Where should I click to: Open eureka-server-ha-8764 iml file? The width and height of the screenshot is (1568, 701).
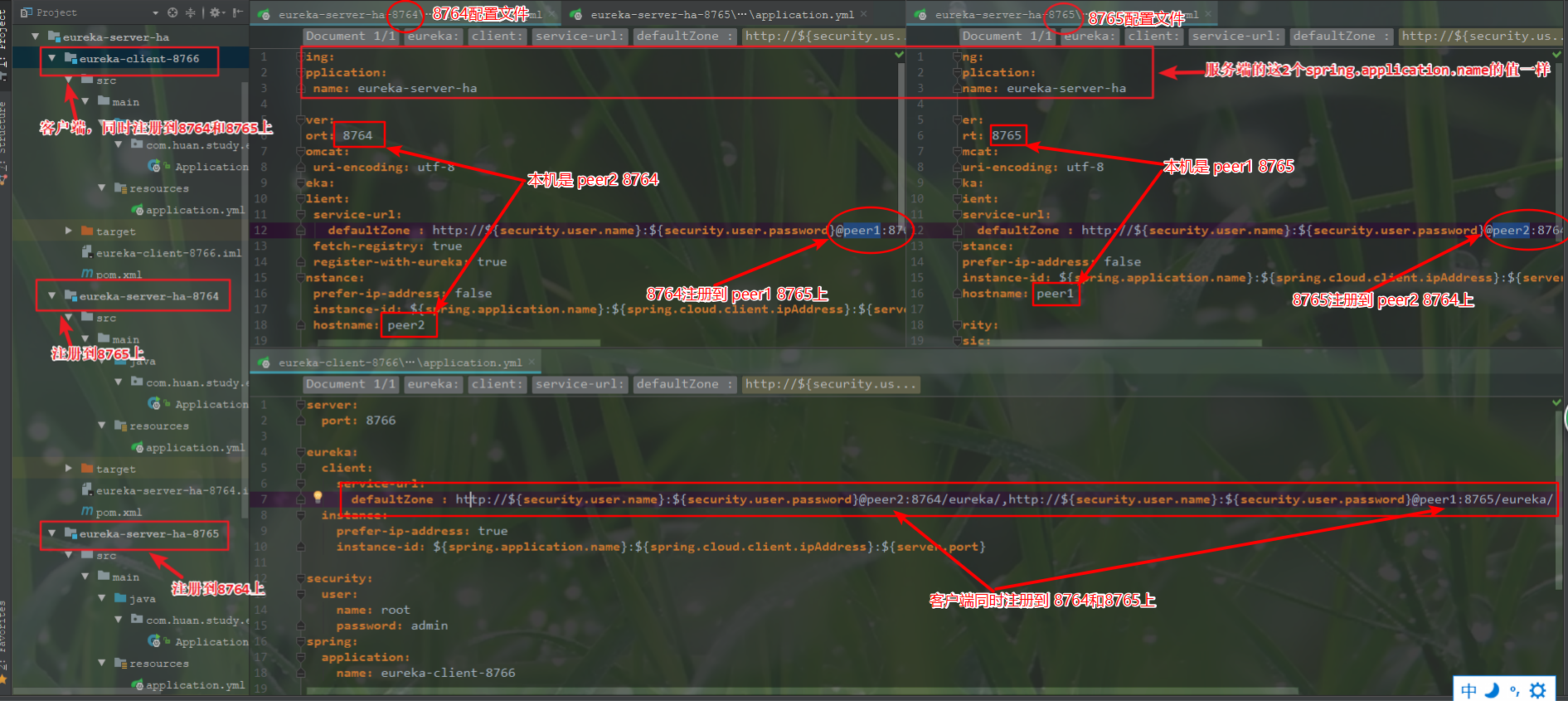[164, 490]
